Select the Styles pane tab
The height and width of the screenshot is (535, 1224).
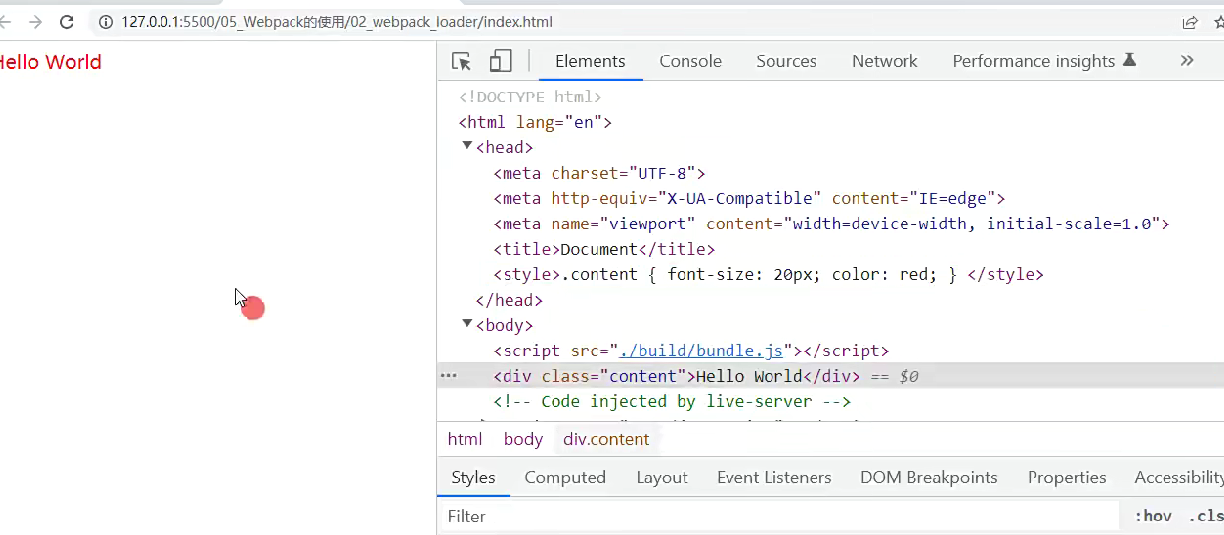(473, 477)
